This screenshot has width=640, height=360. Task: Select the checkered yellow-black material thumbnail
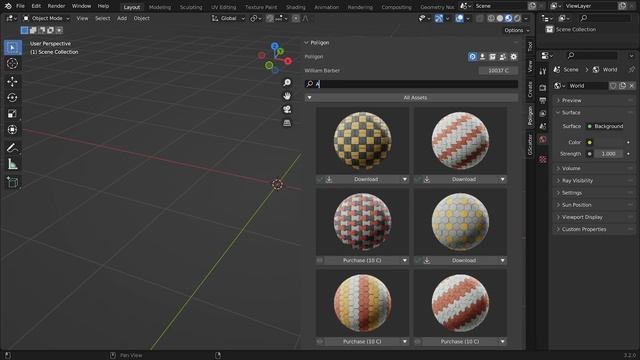coord(362,141)
